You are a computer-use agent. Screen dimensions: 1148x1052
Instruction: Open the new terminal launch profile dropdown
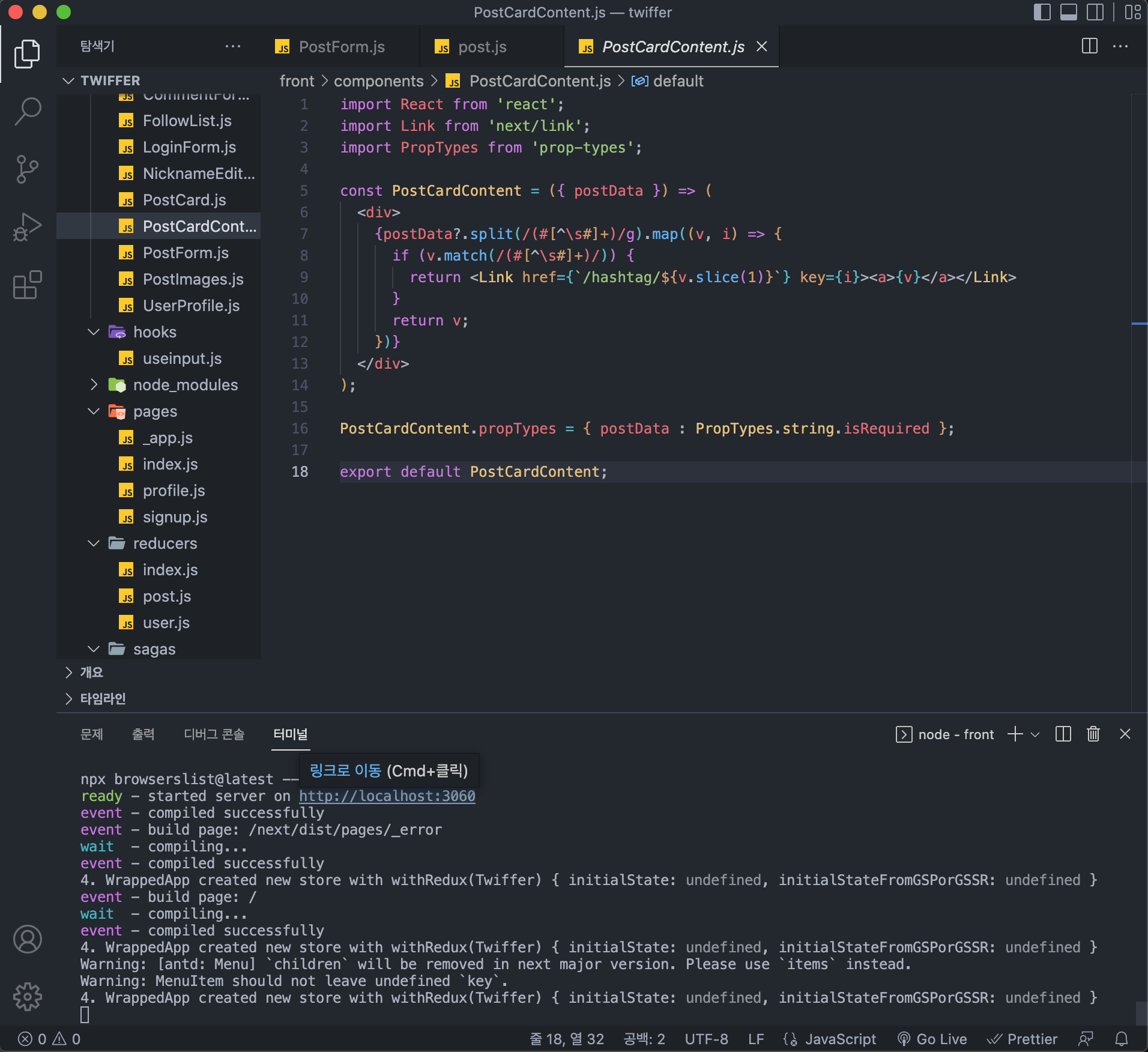pyautogui.click(x=1035, y=734)
